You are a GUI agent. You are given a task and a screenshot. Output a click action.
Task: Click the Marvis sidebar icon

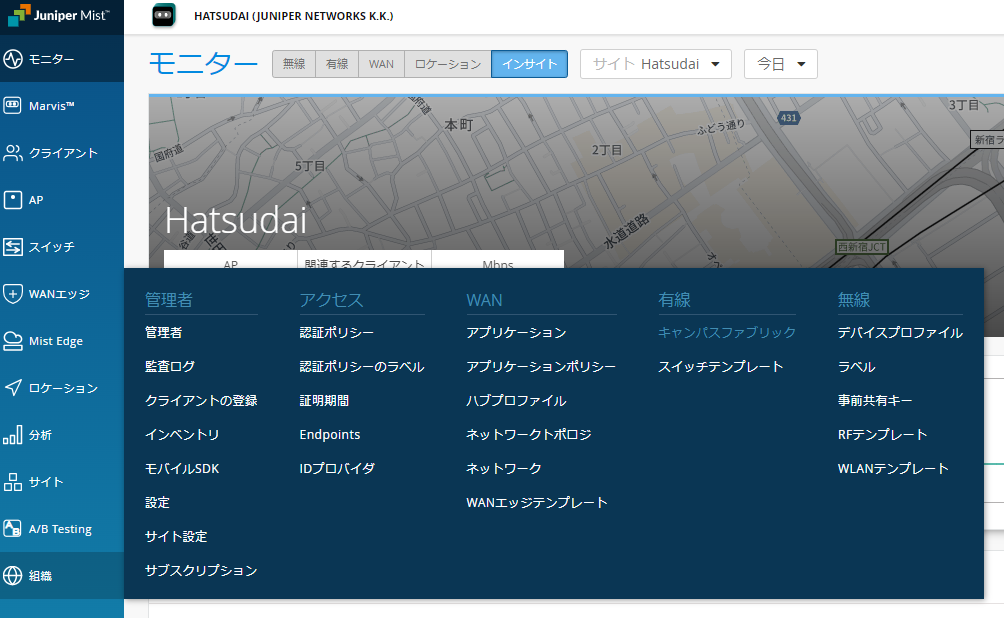click(13, 106)
